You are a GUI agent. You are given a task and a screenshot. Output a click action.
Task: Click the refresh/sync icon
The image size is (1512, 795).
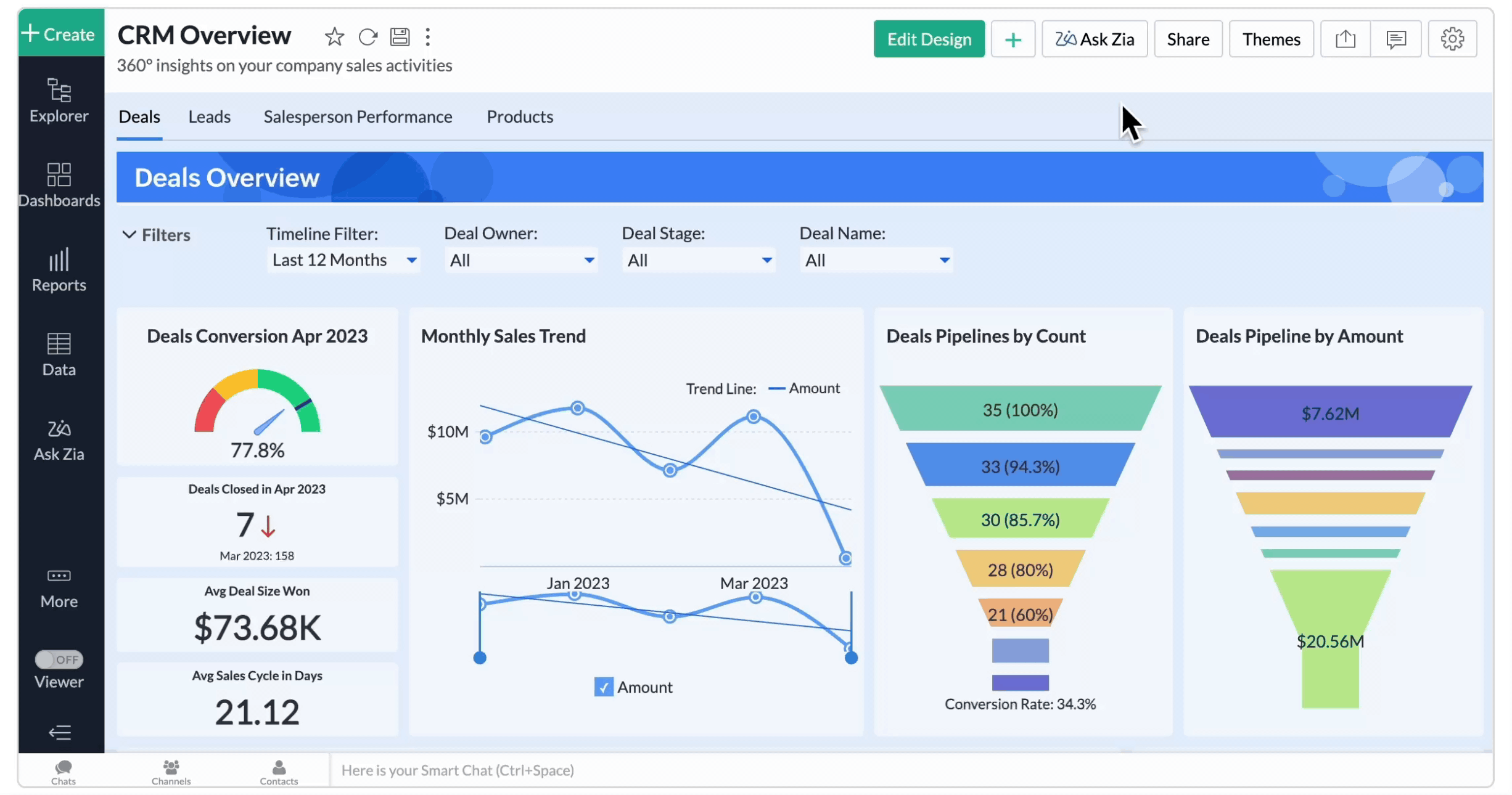[x=367, y=36]
